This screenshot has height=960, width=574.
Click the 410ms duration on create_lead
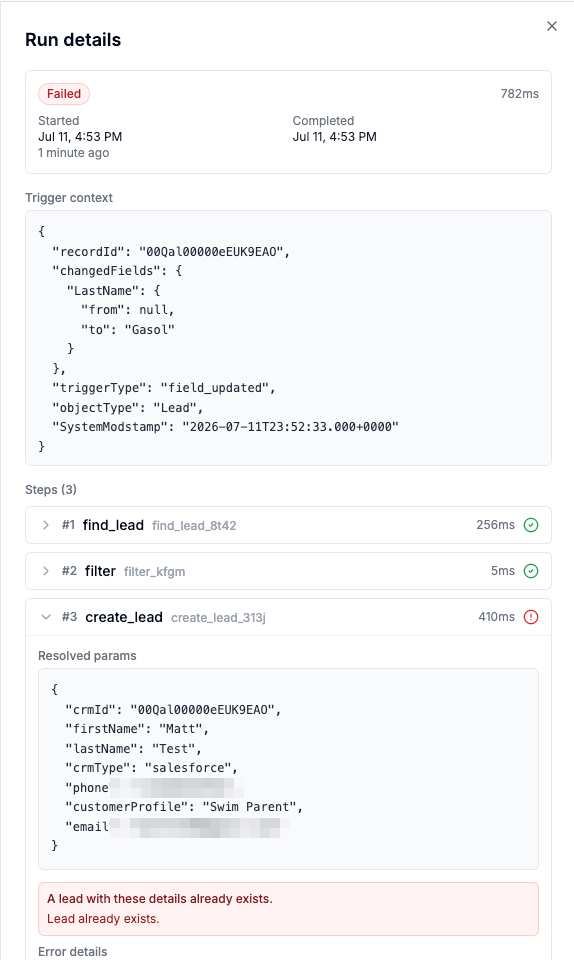(x=496, y=617)
